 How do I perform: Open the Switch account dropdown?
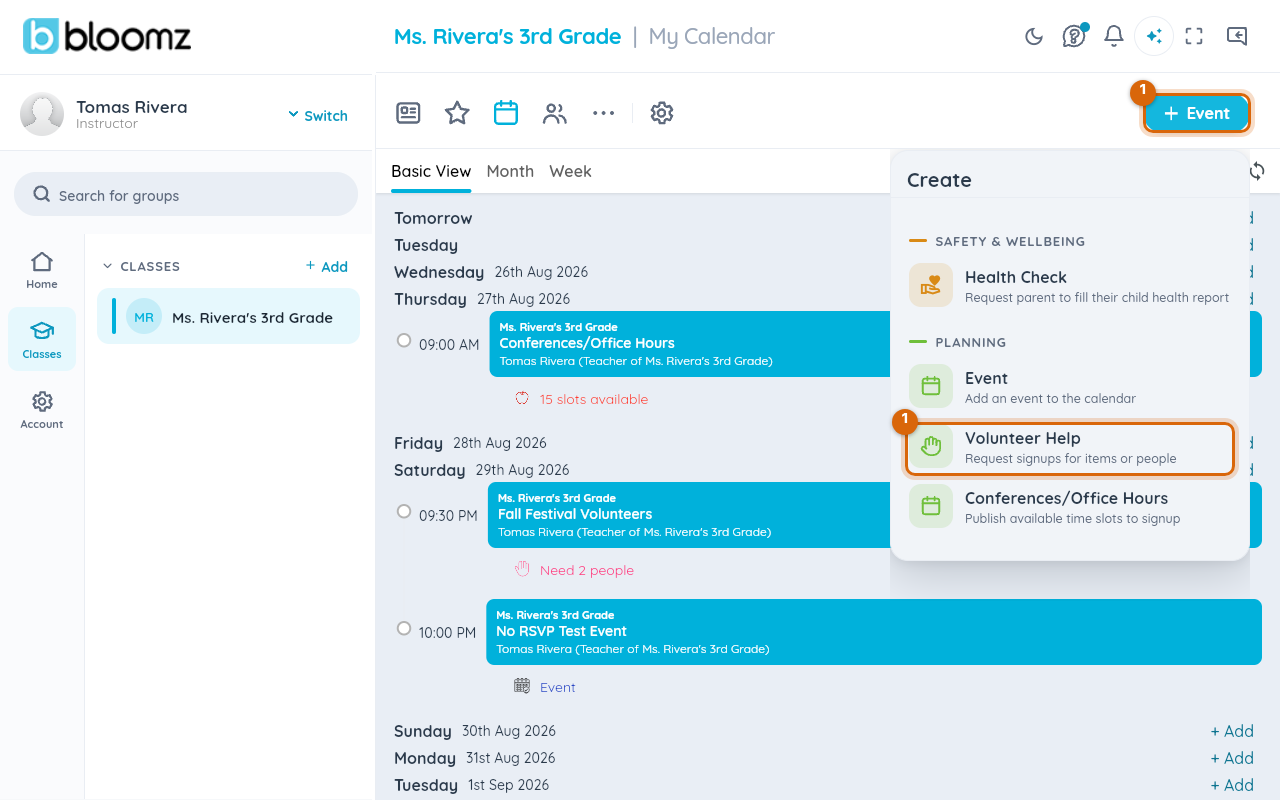318,116
